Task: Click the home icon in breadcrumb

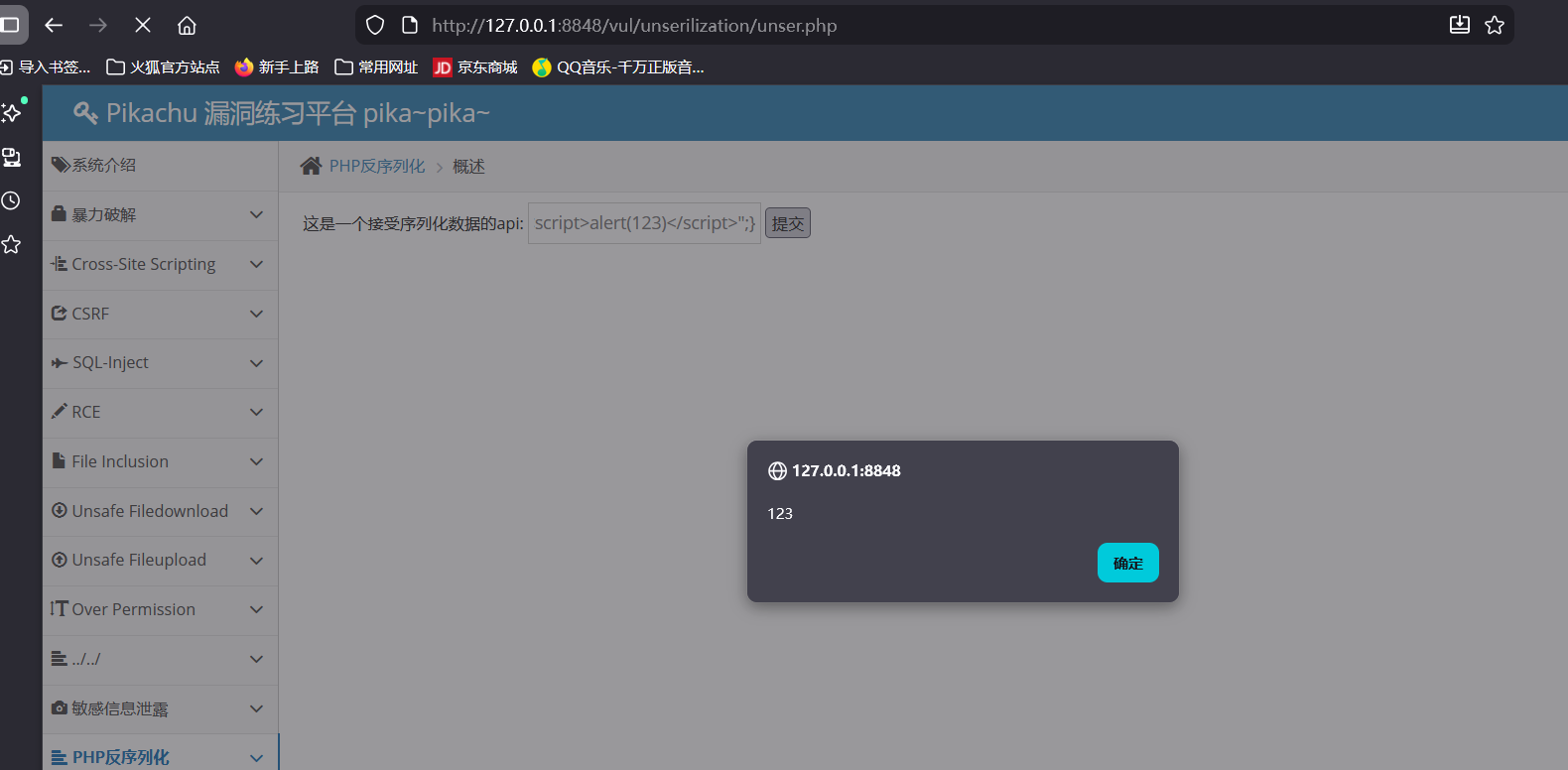Action: 311,166
